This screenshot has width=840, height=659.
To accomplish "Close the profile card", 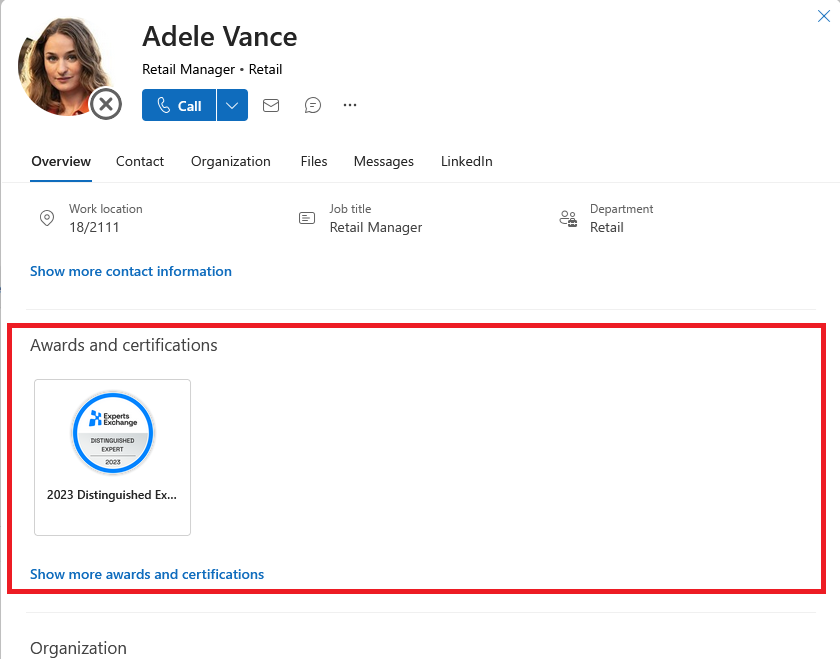I will pos(825,15).
